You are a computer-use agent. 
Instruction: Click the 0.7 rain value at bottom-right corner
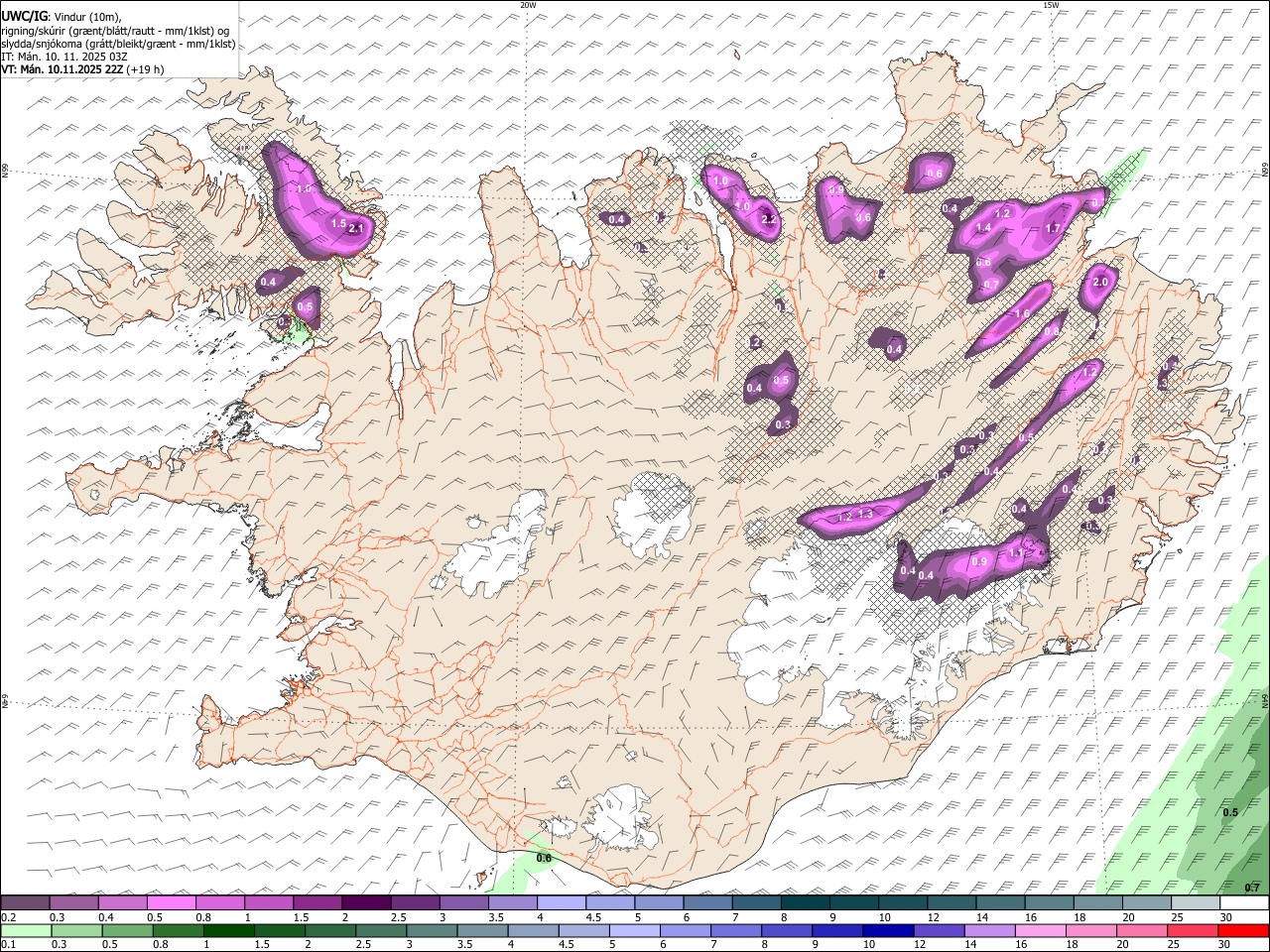coord(1252,887)
